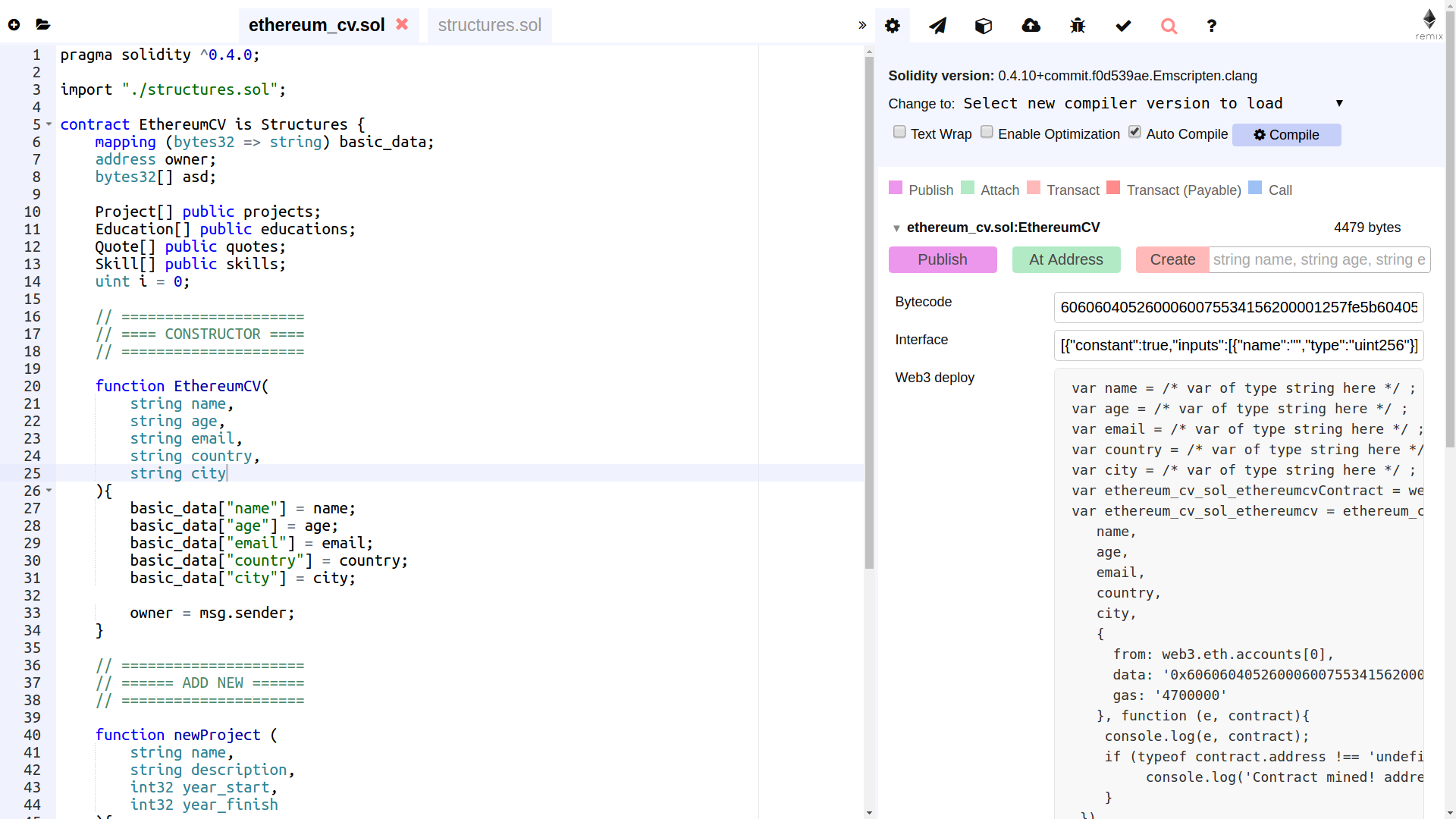Open the file explorer folder icon
Viewport: 1456px width, 819px height.
pyautogui.click(x=43, y=25)
